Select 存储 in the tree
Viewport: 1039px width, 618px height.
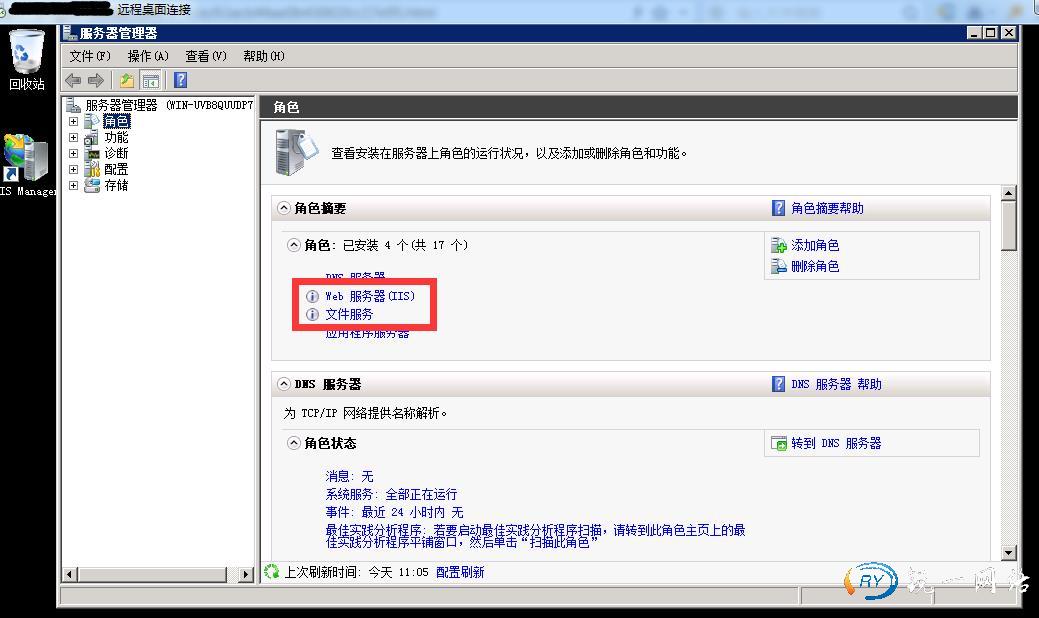click(x=116, y=185)
